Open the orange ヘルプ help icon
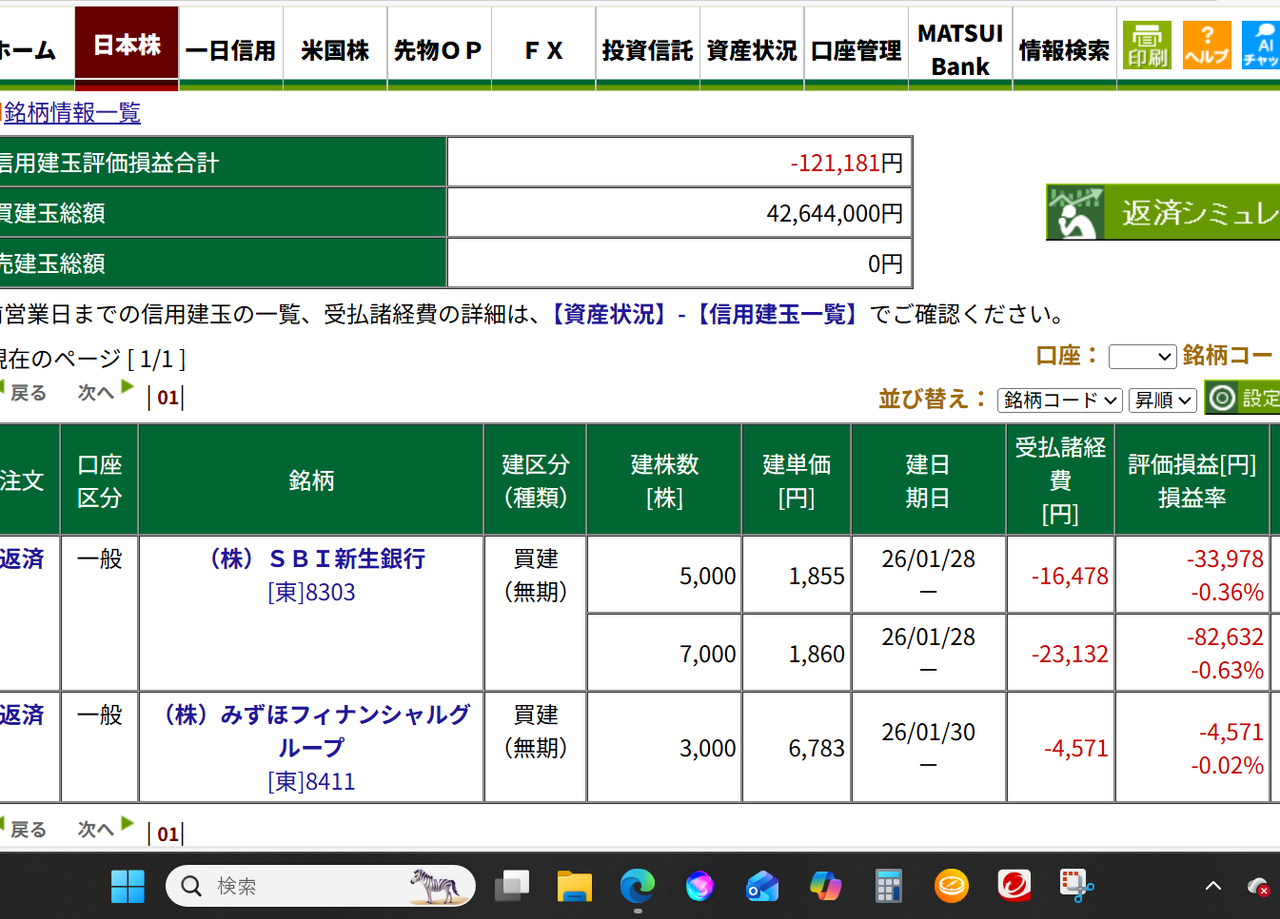The width and height of the screenshot is (1280, 919). (x=1207, y=45)
